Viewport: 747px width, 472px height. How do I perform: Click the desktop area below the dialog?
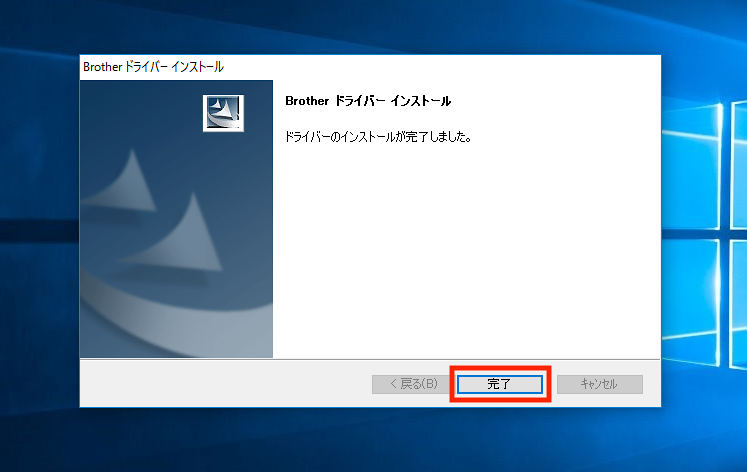point(370,440)
